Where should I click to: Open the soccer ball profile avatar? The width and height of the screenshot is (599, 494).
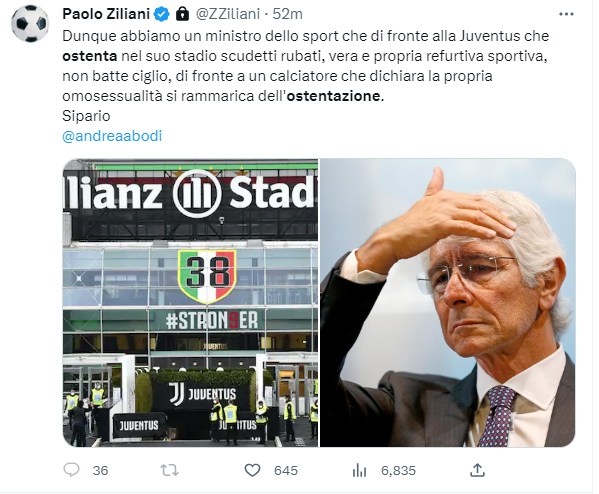point(30,24)
